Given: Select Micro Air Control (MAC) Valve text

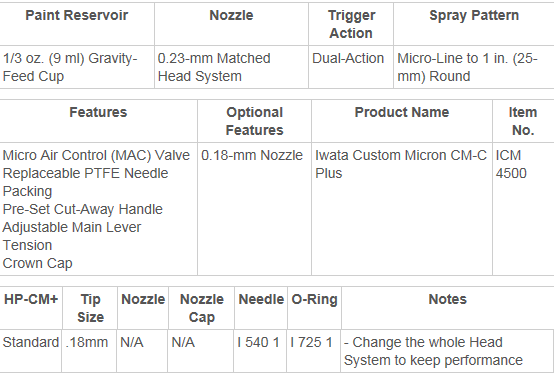Looking at the screenshot, I should click(x=96, y=155).
